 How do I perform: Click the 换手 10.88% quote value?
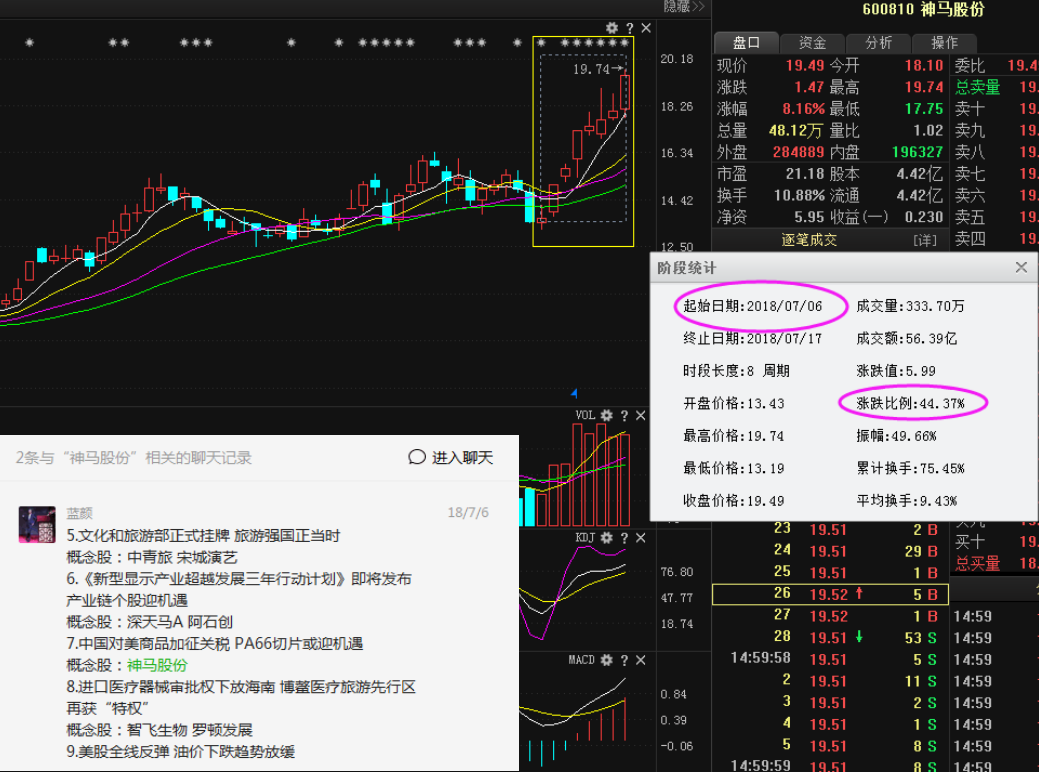pos(799,195)
